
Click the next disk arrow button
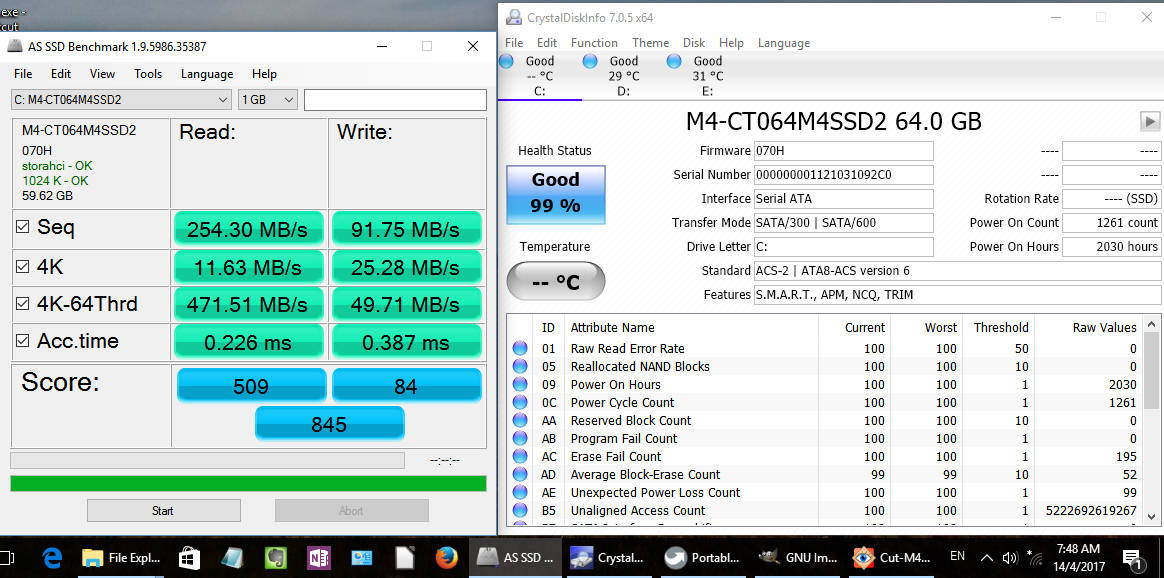tap(1150, 121)
